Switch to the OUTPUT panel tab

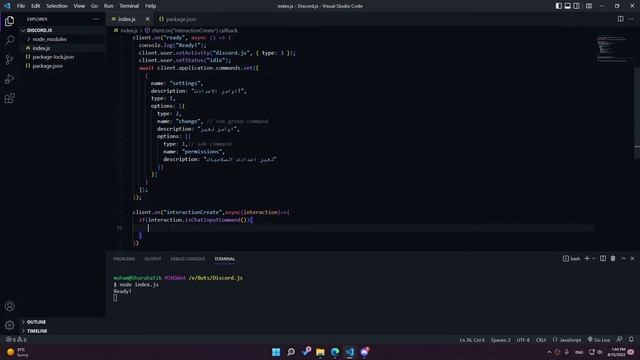153,259
